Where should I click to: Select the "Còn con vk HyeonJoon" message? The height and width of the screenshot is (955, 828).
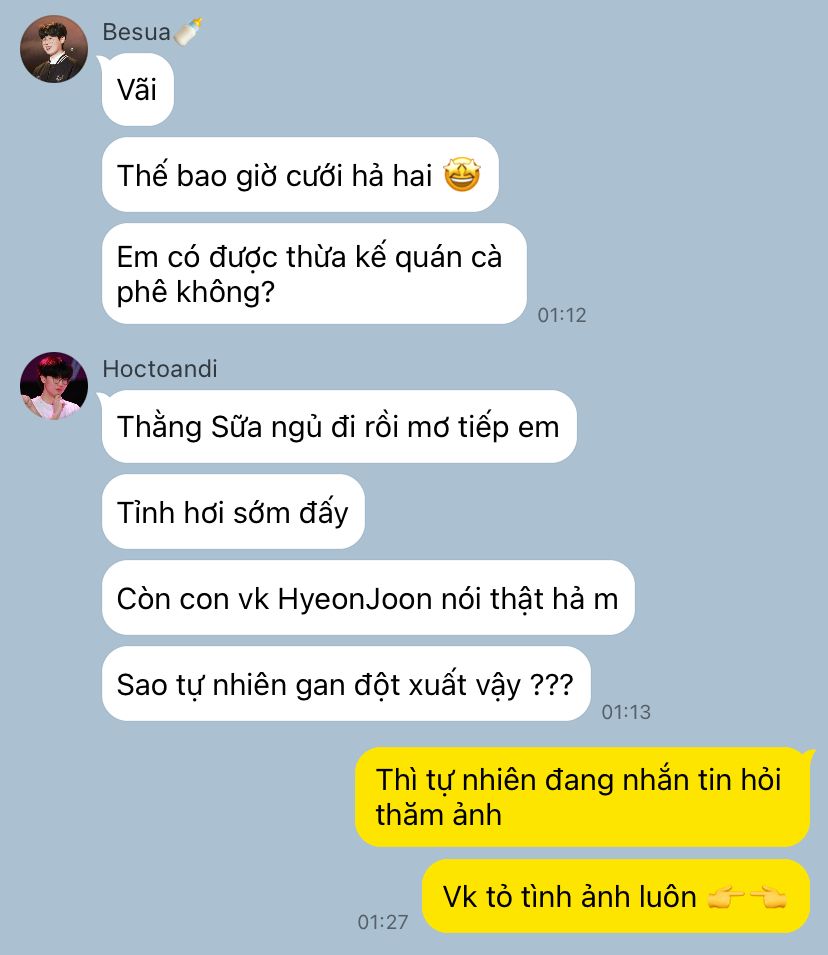click(x=368, y=598)
